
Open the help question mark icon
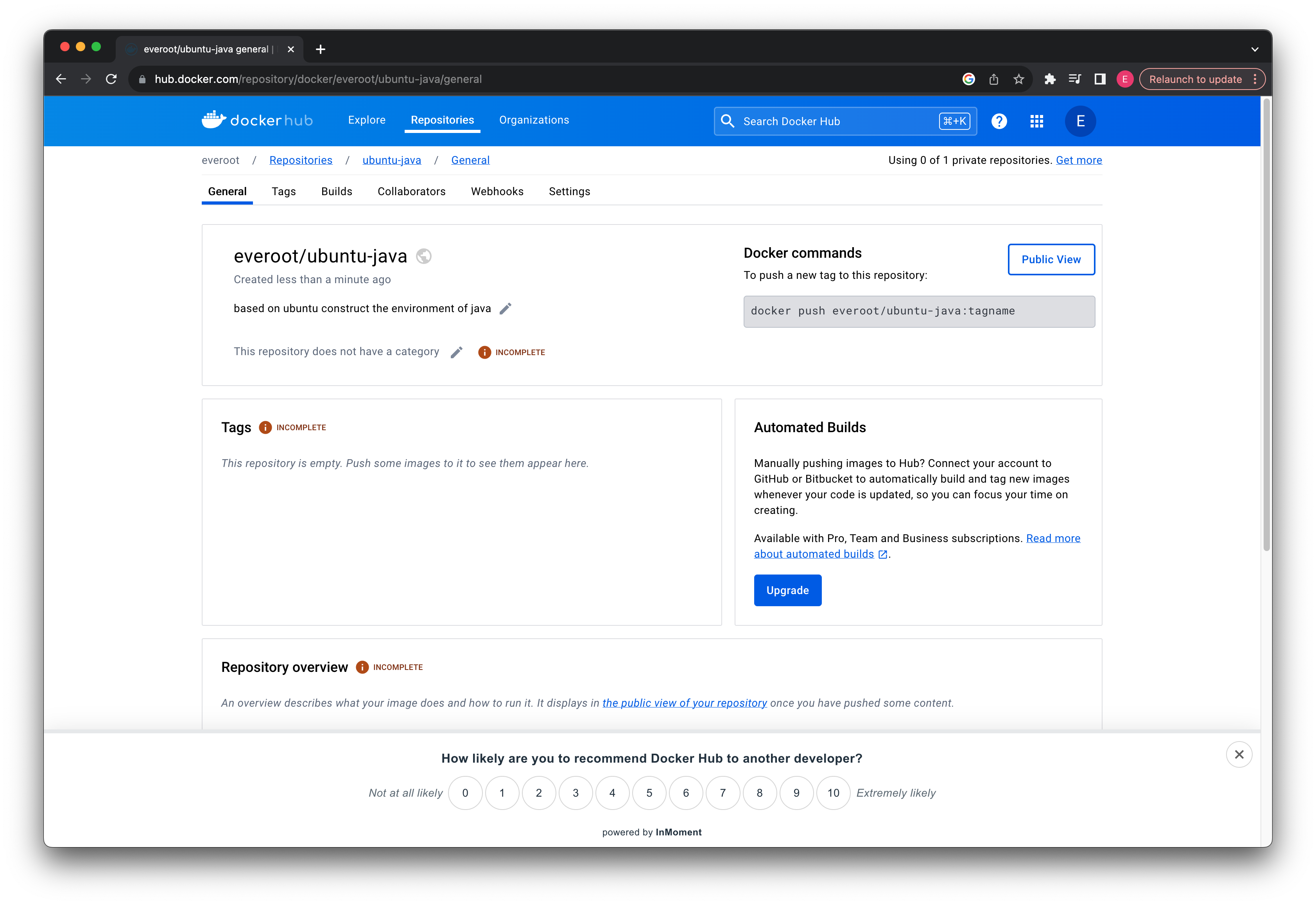[999, 121]
